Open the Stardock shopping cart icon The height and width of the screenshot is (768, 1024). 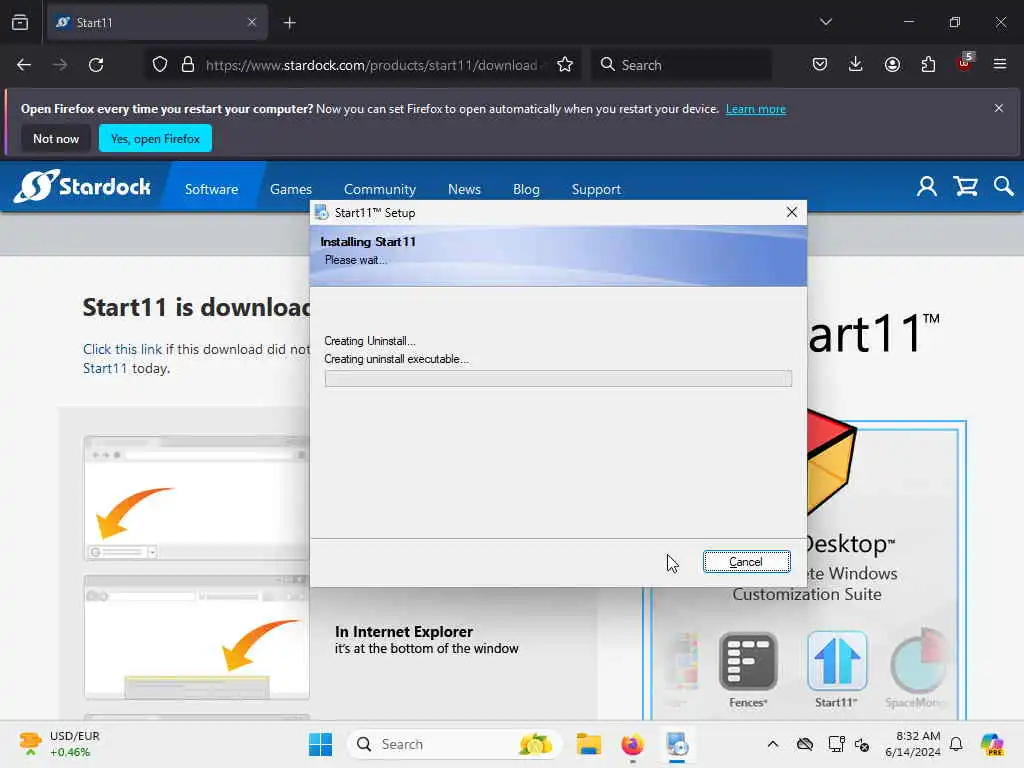[965, 187]
